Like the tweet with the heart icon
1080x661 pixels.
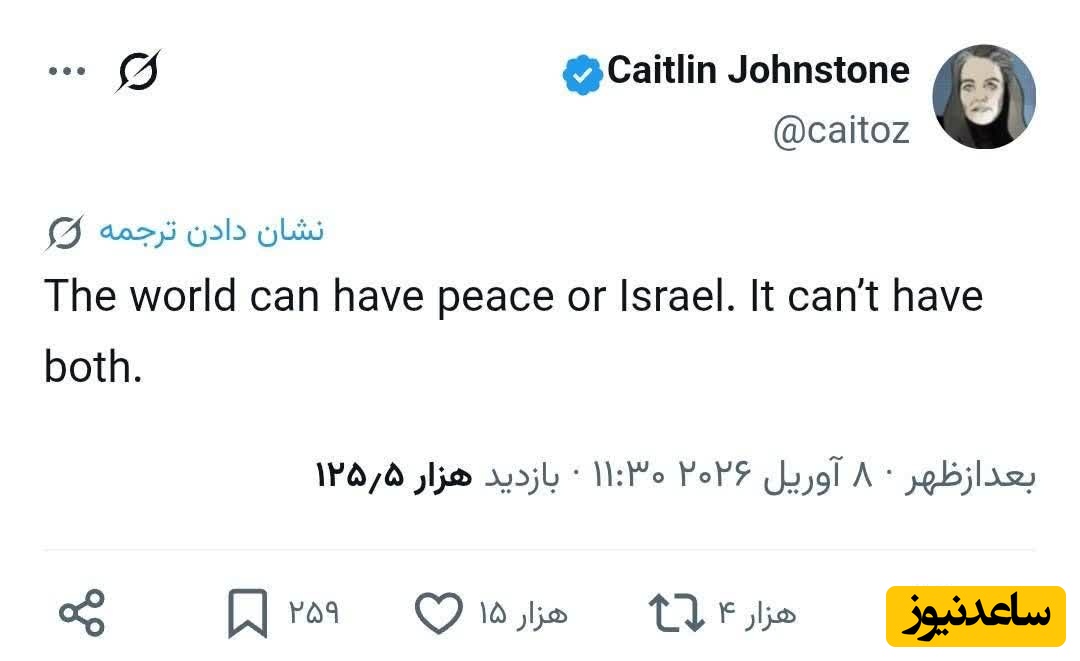tap(438, 613)
